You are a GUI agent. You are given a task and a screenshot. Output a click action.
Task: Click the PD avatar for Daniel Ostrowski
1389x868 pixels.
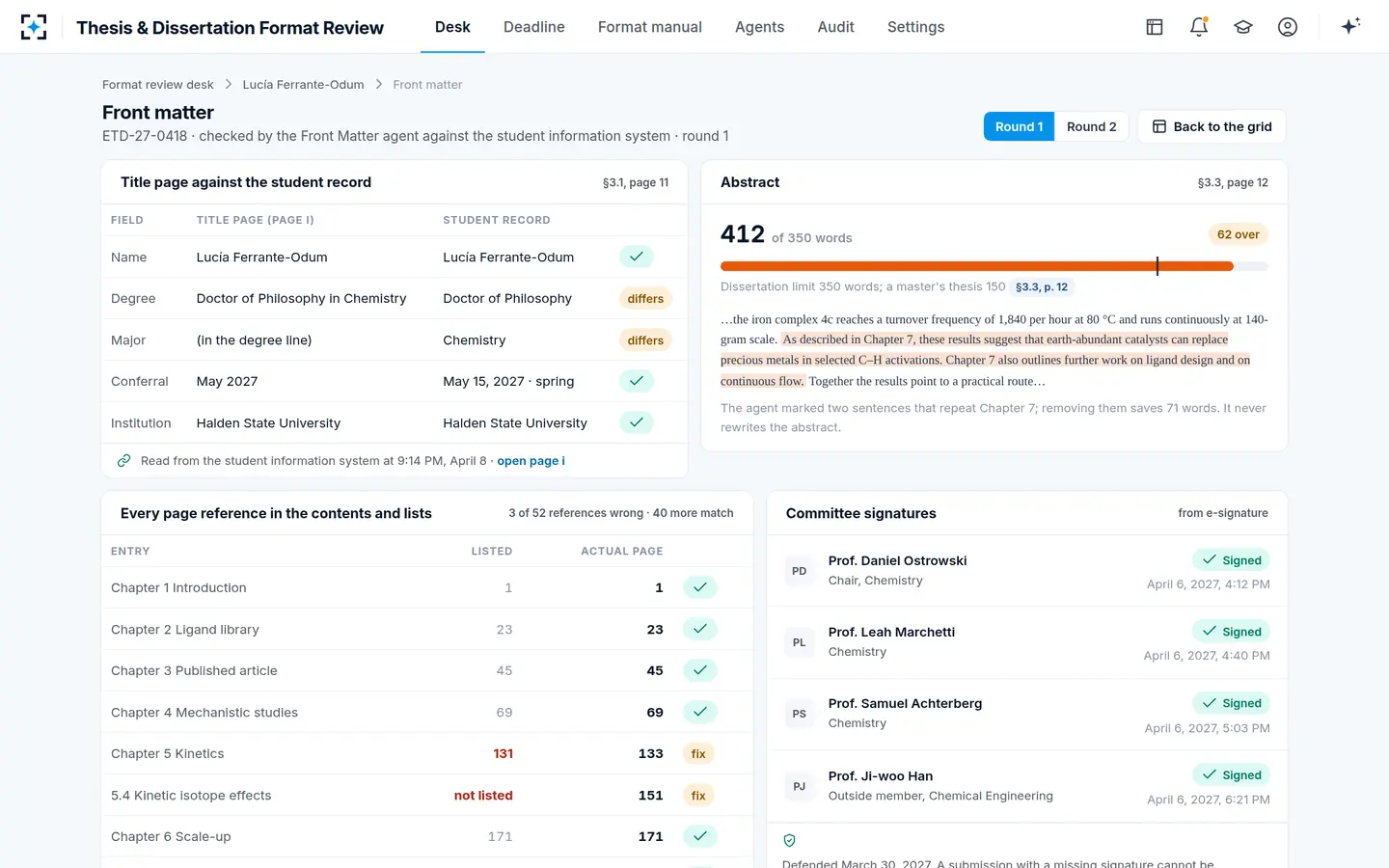tap(800, 571)
